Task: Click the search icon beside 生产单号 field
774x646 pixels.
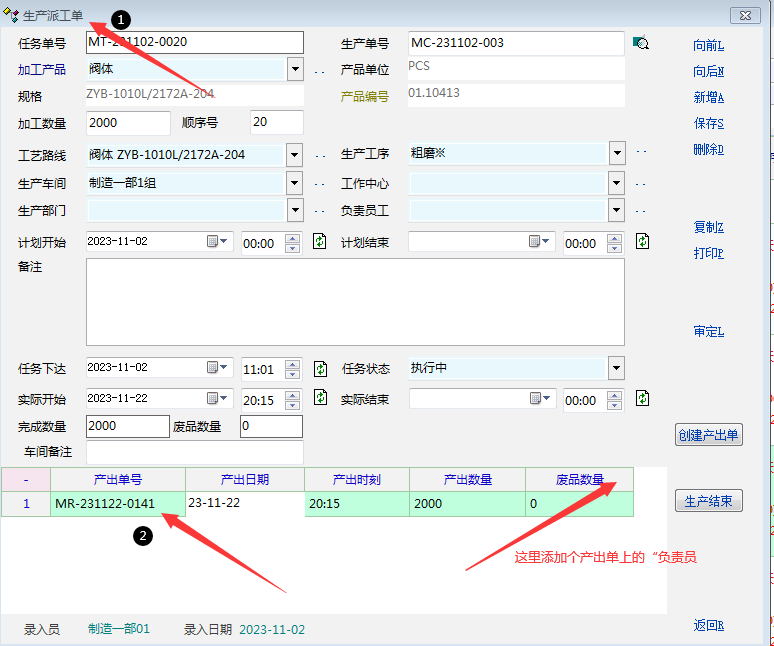Action: point(641,43)
